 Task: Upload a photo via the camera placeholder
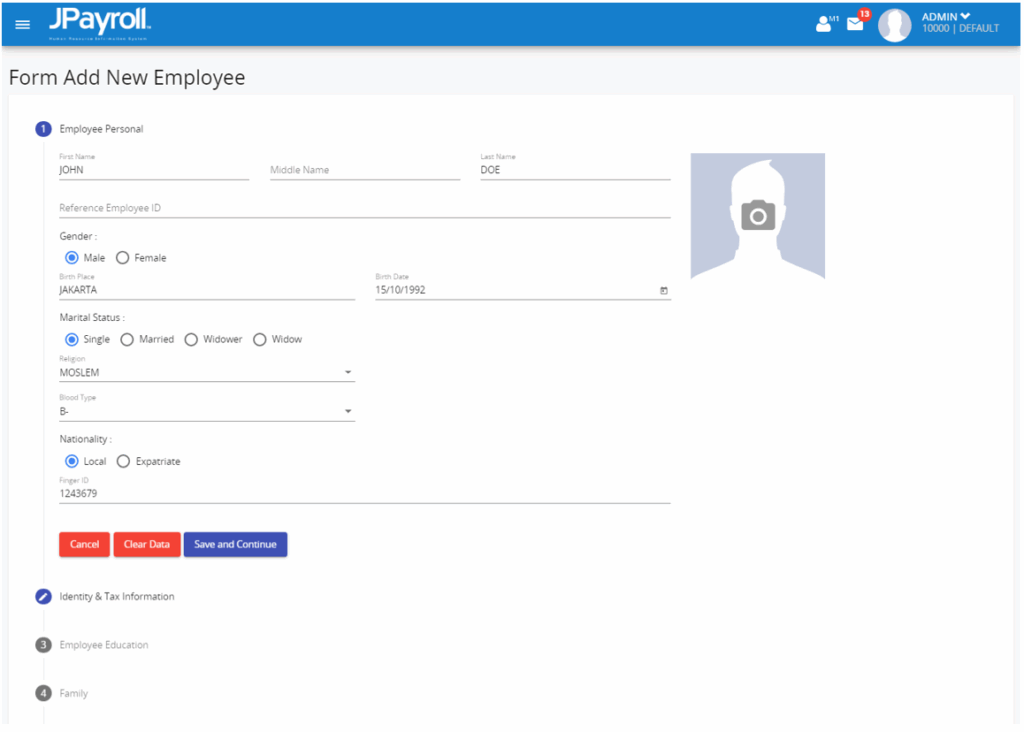758,215
